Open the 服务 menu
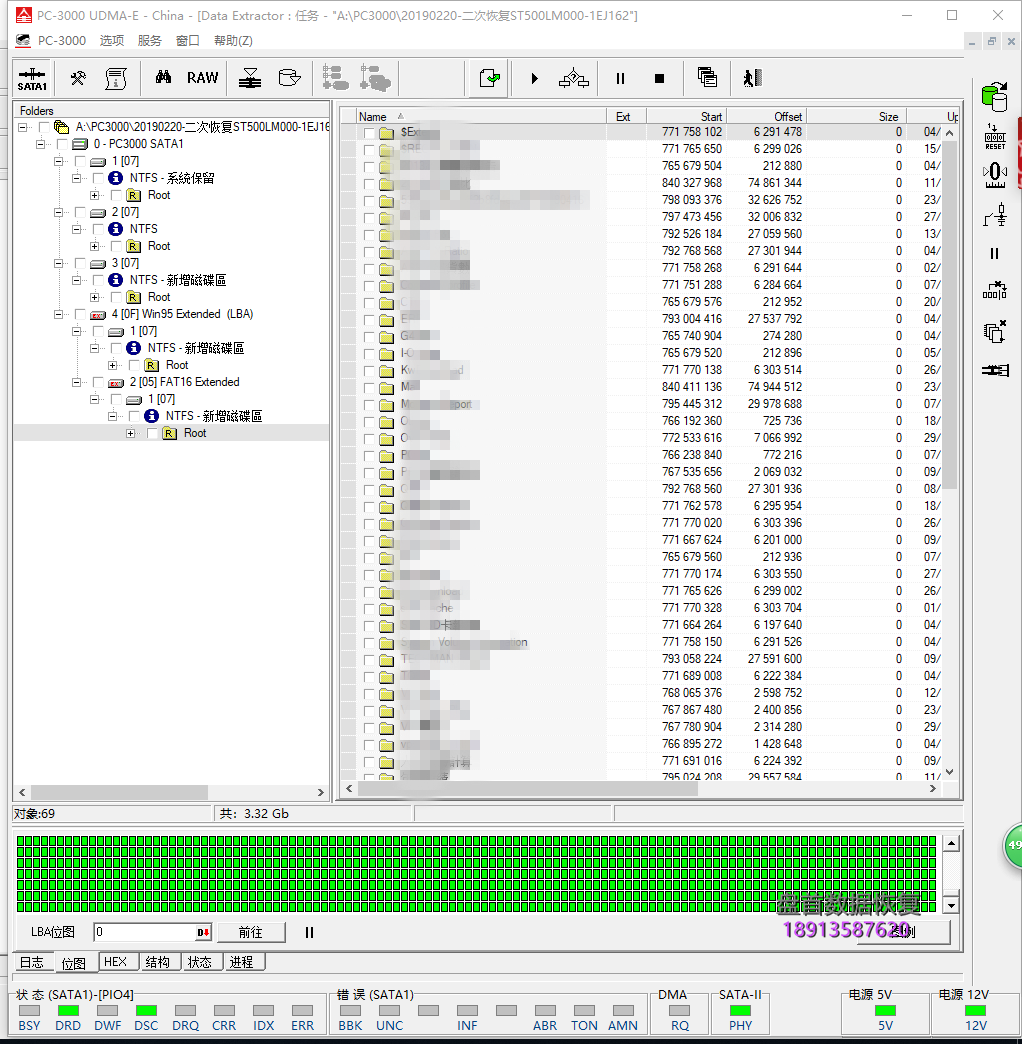1022x1044 pixels. tap(149, 41)
